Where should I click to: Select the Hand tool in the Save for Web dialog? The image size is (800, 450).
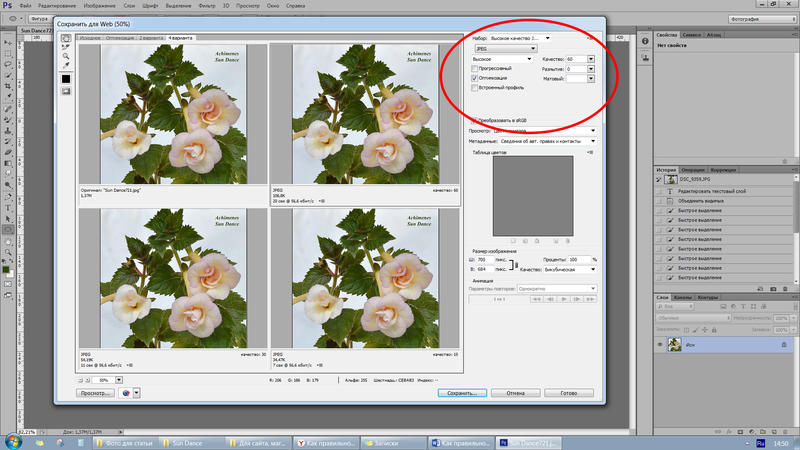pos(66,38)
